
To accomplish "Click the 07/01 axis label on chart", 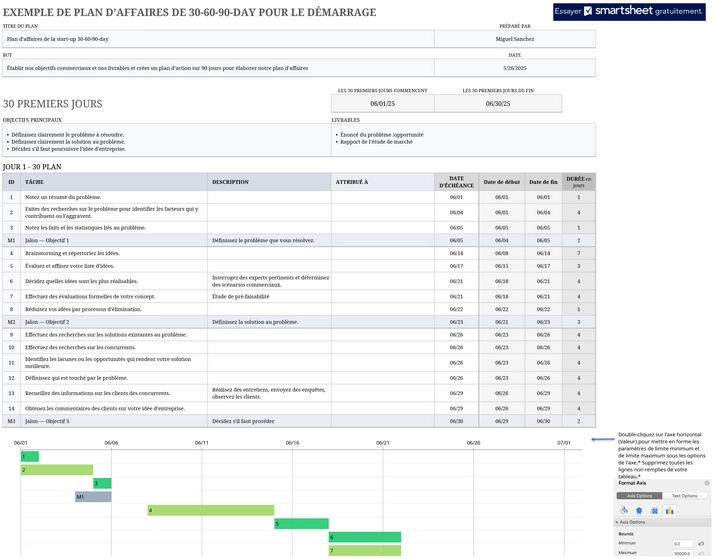I will tap(564, 443).
